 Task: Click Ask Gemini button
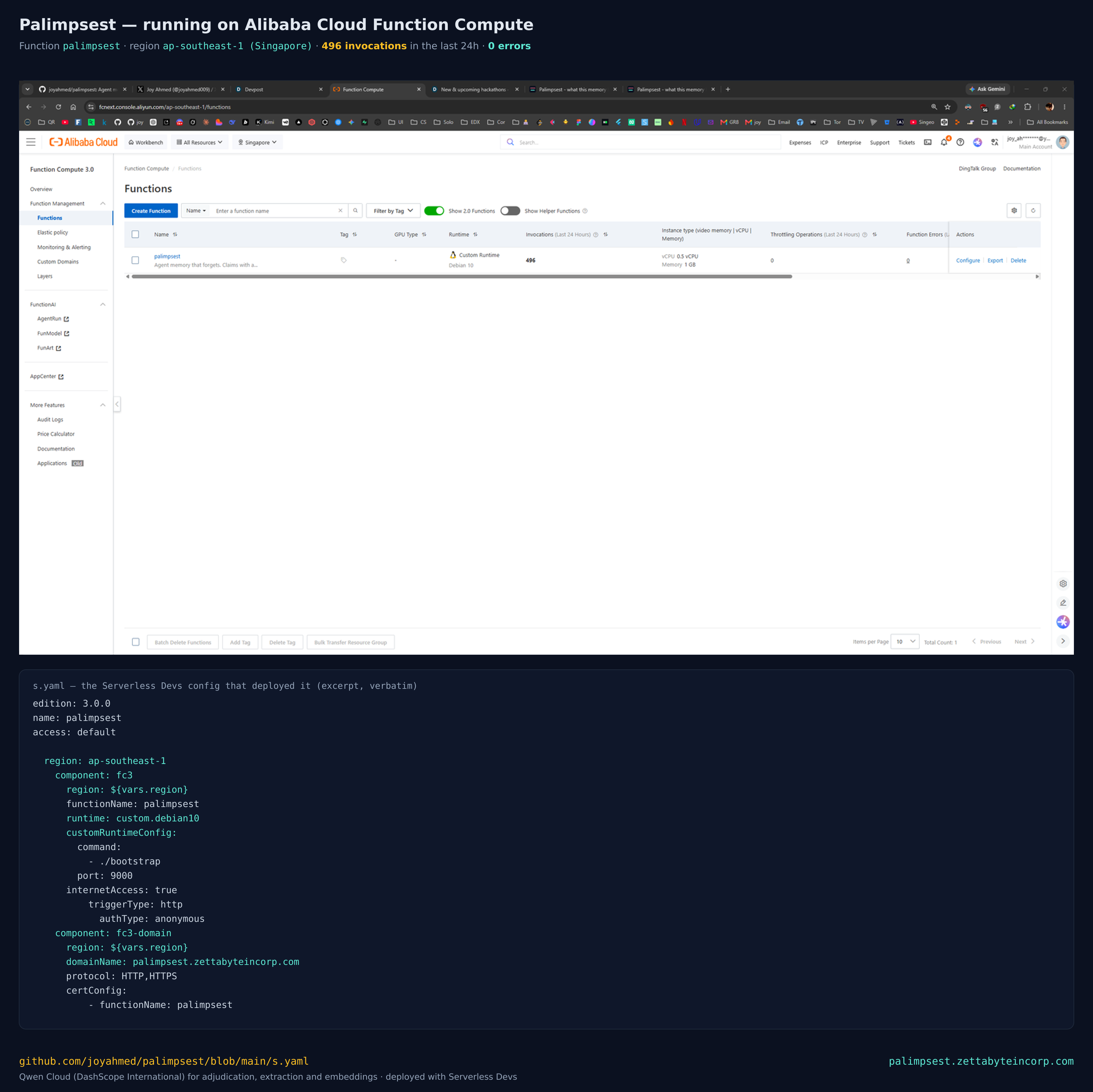(x=988, y=89)
